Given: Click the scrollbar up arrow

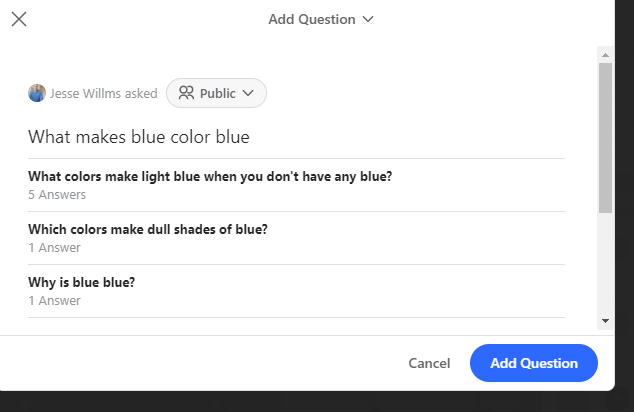Looking at the screenshot, I should [x=605, y=53].
